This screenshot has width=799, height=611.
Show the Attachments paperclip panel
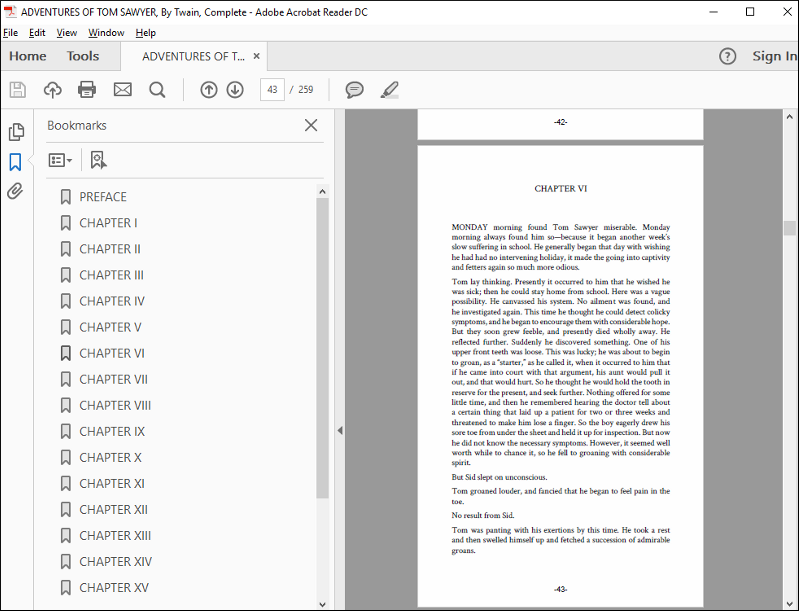(15, 191)
